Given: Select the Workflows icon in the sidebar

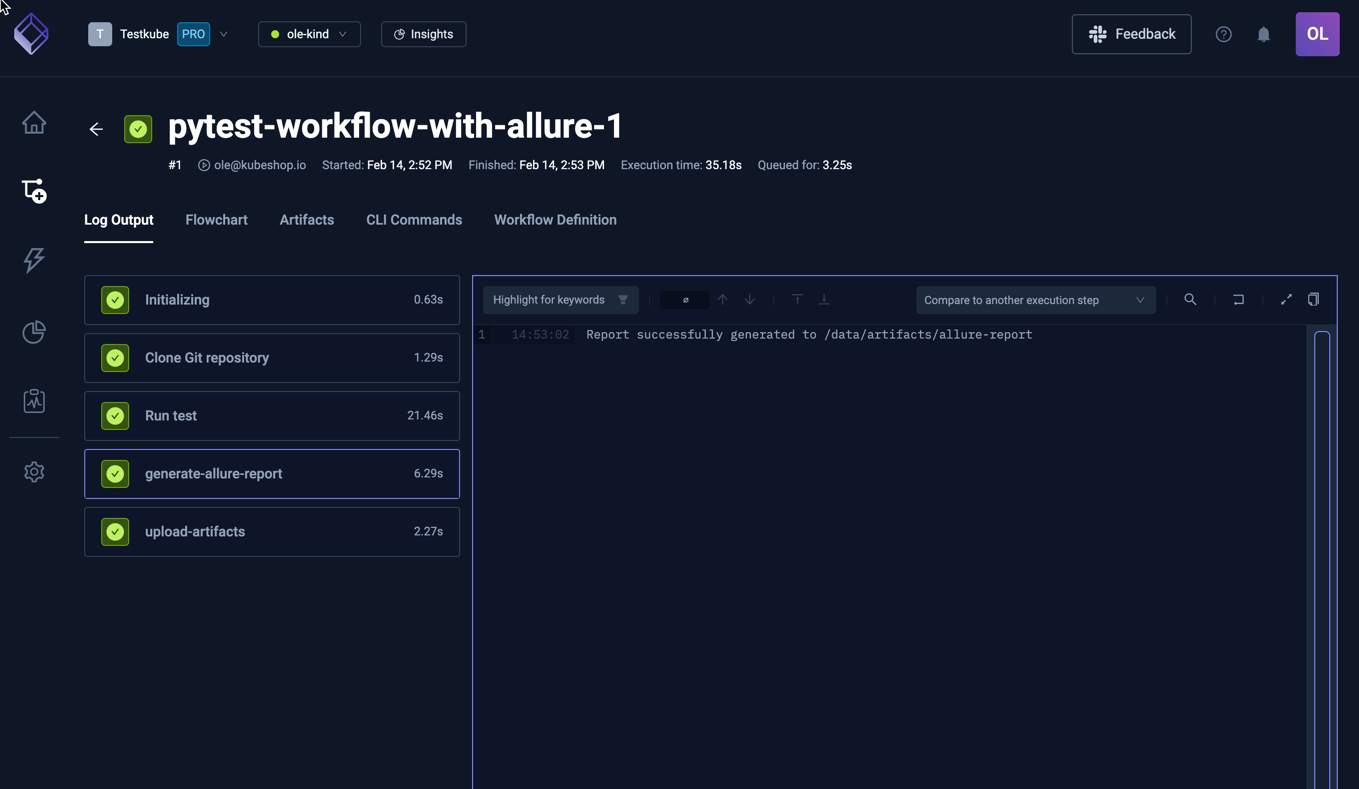Looking at the screenshot, I should click(x=33, y=190).
